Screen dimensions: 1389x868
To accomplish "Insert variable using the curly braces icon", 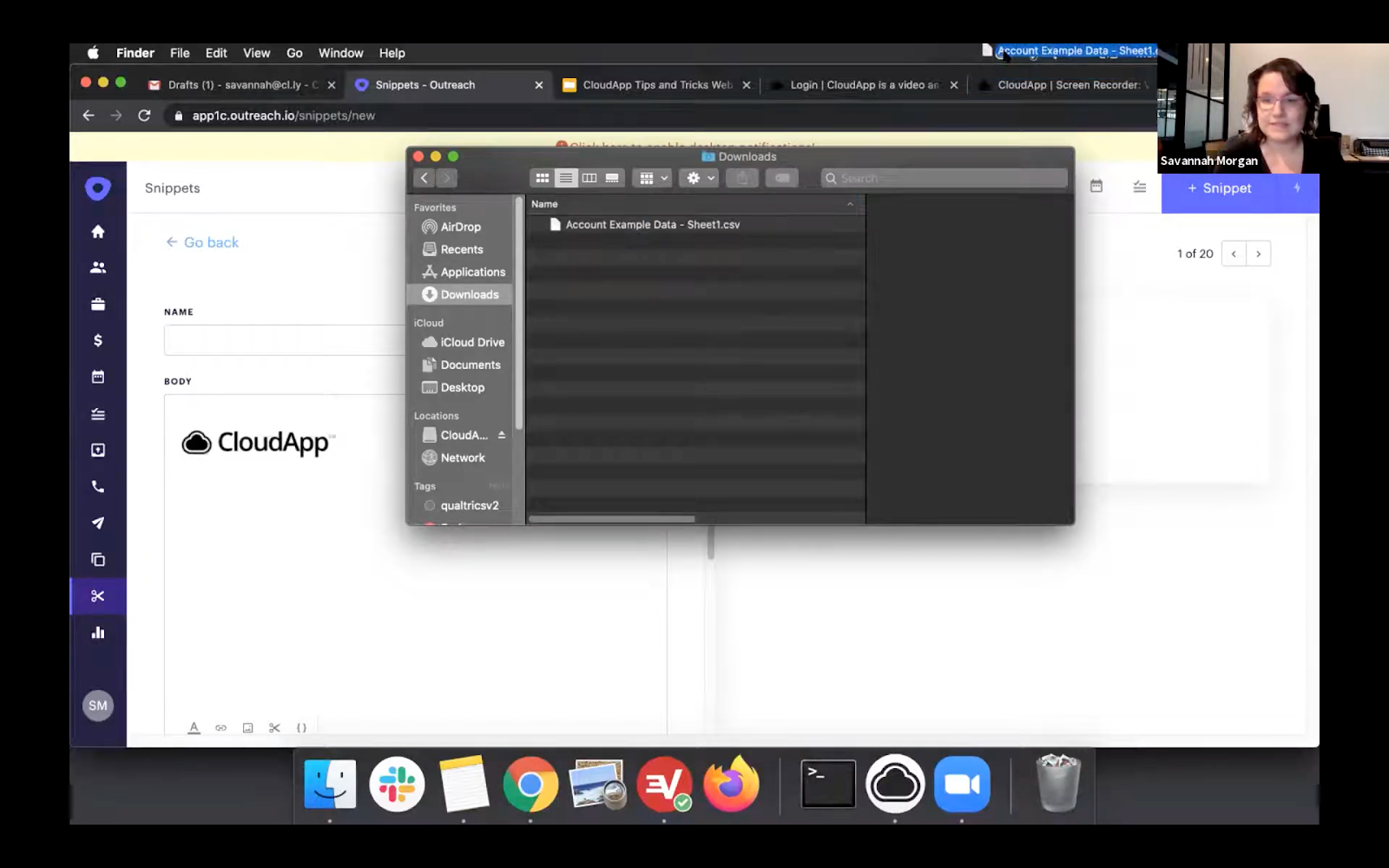I will click(x=301, y=727).
